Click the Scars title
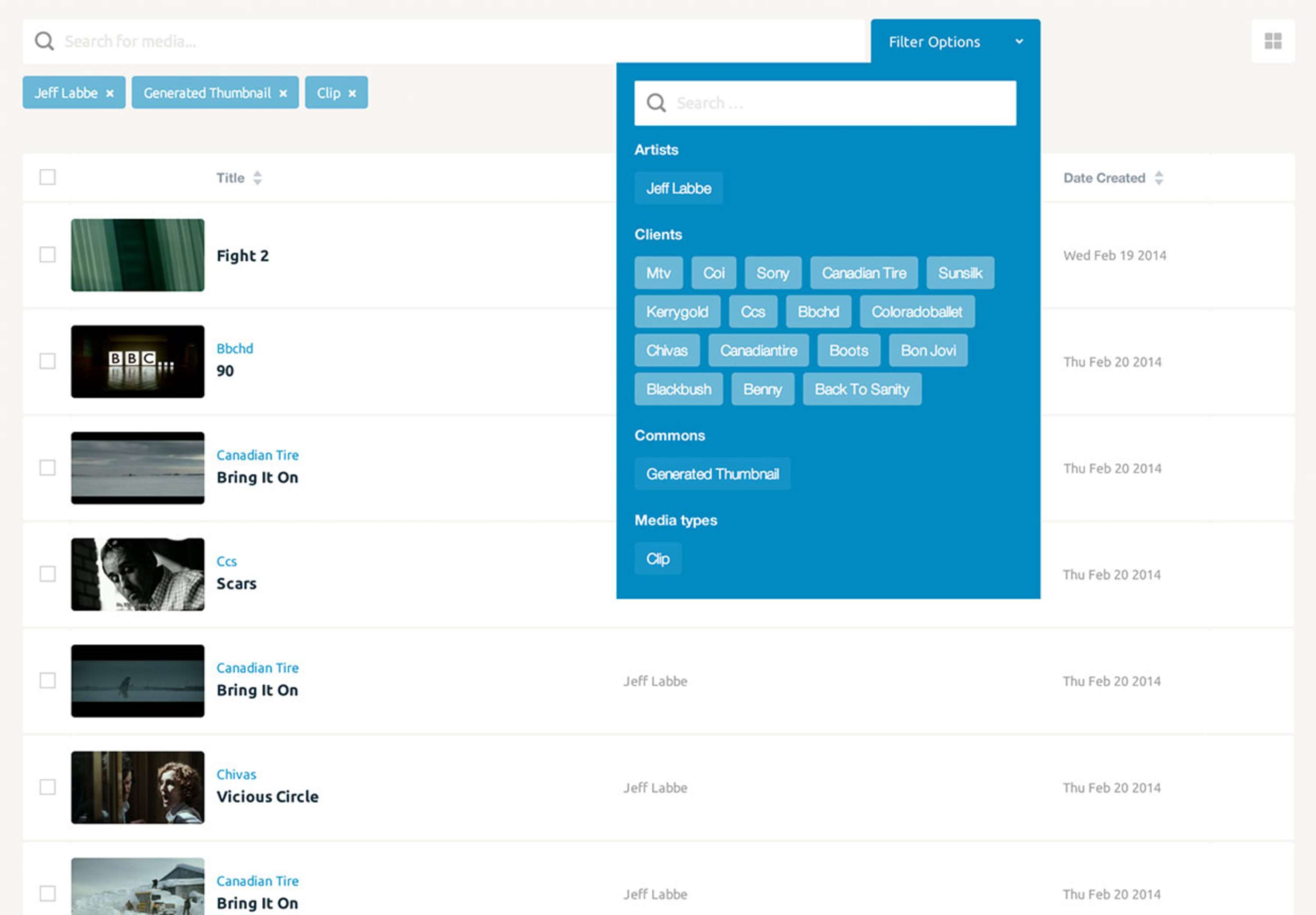Image resolution: width=1316 pixels, height=915 pixels. pos(236,584)
